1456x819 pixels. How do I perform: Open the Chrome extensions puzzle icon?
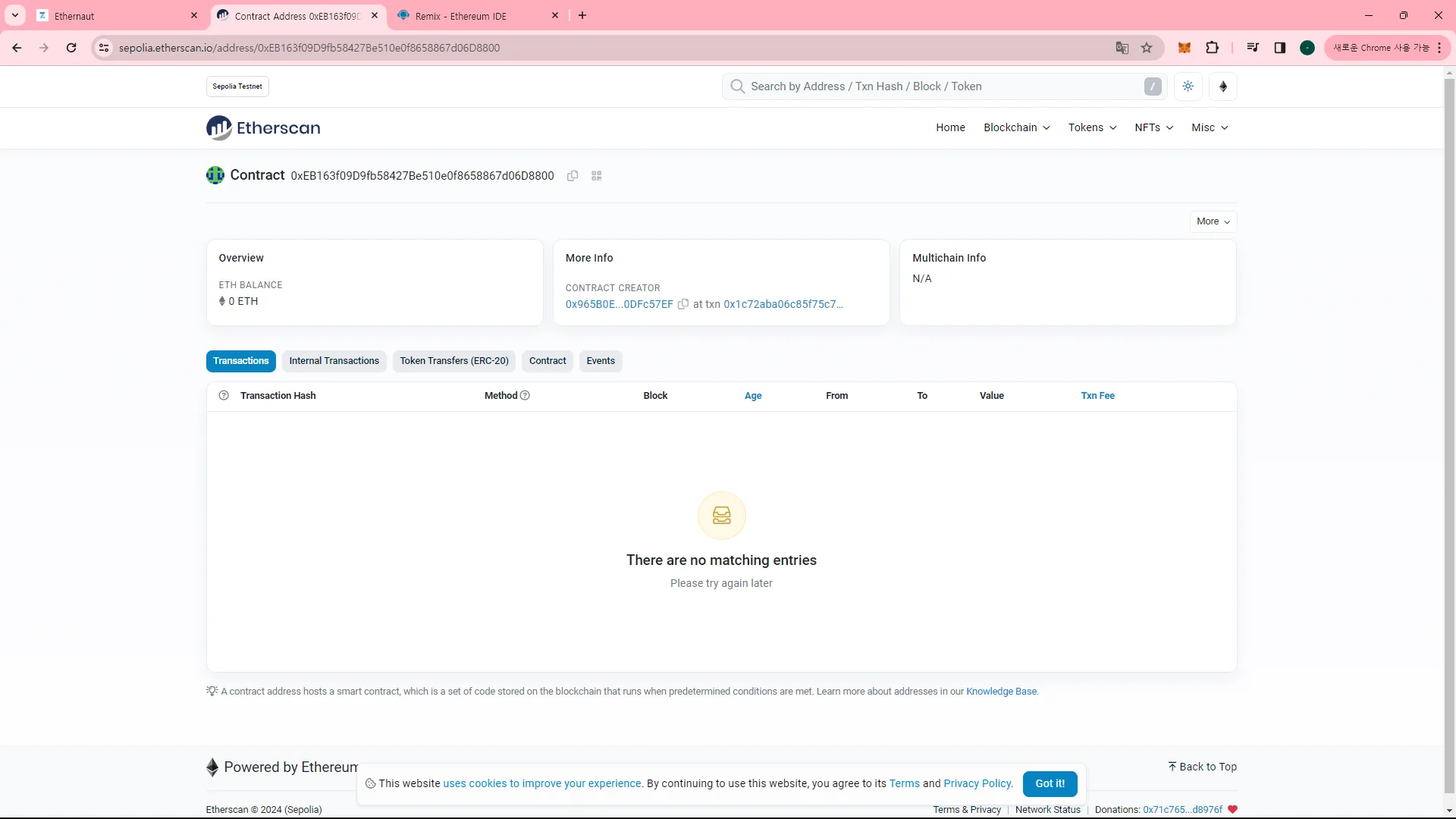[x=1213, y=48]
